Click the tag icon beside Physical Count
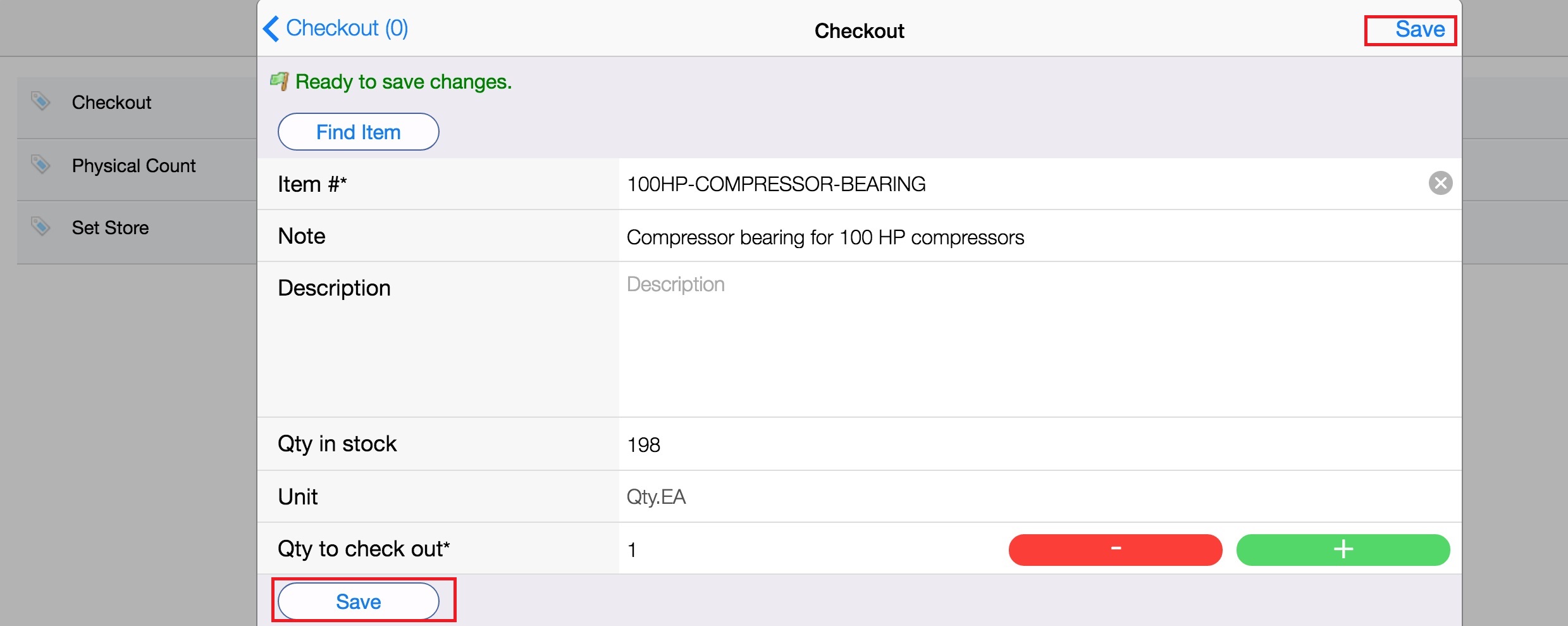1568x626 pixels. click(x=40, y=164)
